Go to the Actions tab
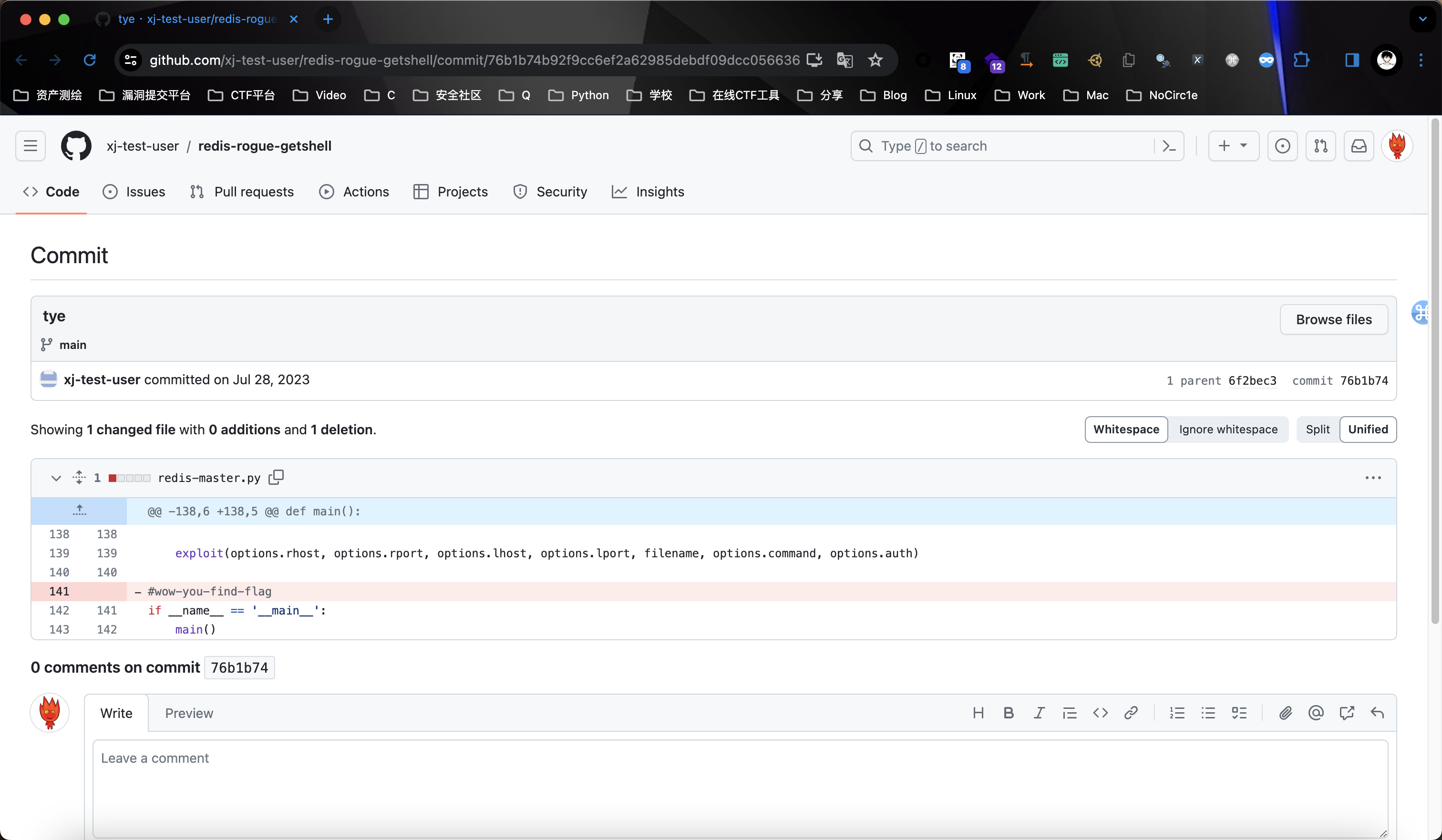Screen dimensions: 1442x840 point(354,192)
